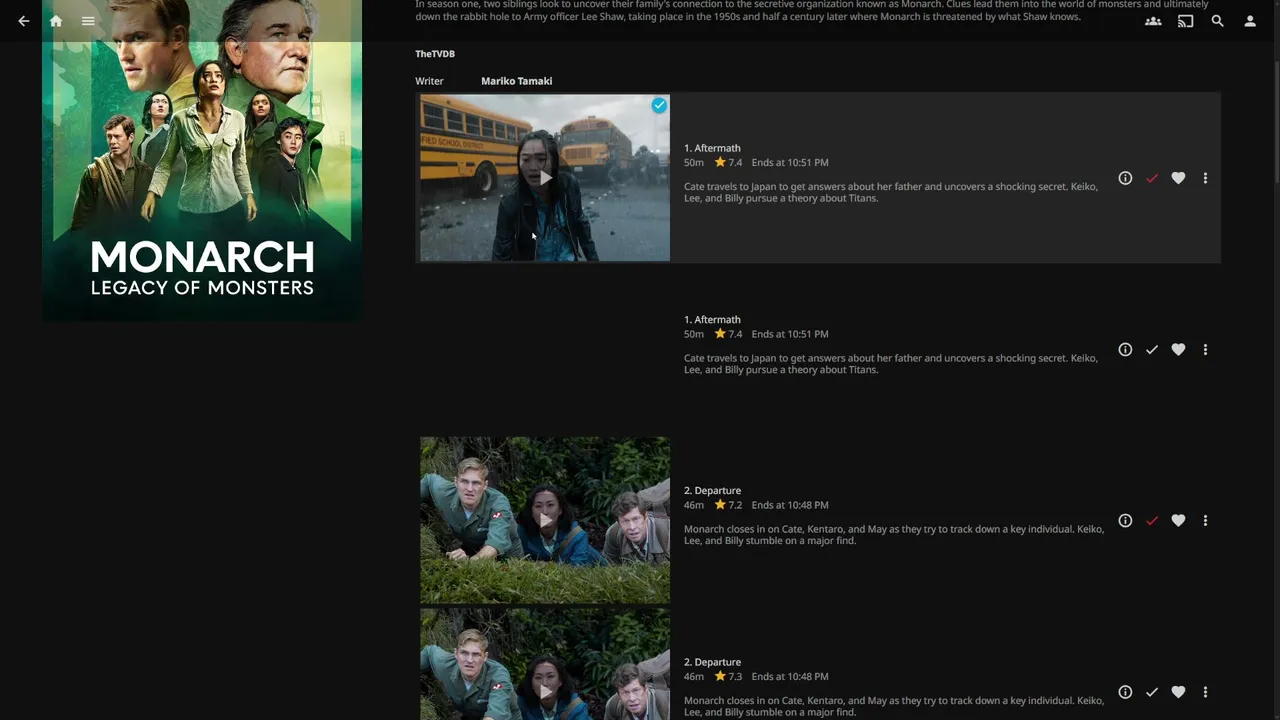1280x720 pixels.
Task: Open three-dot menu for Departure rated 7.3
Action: point(1205,692)
